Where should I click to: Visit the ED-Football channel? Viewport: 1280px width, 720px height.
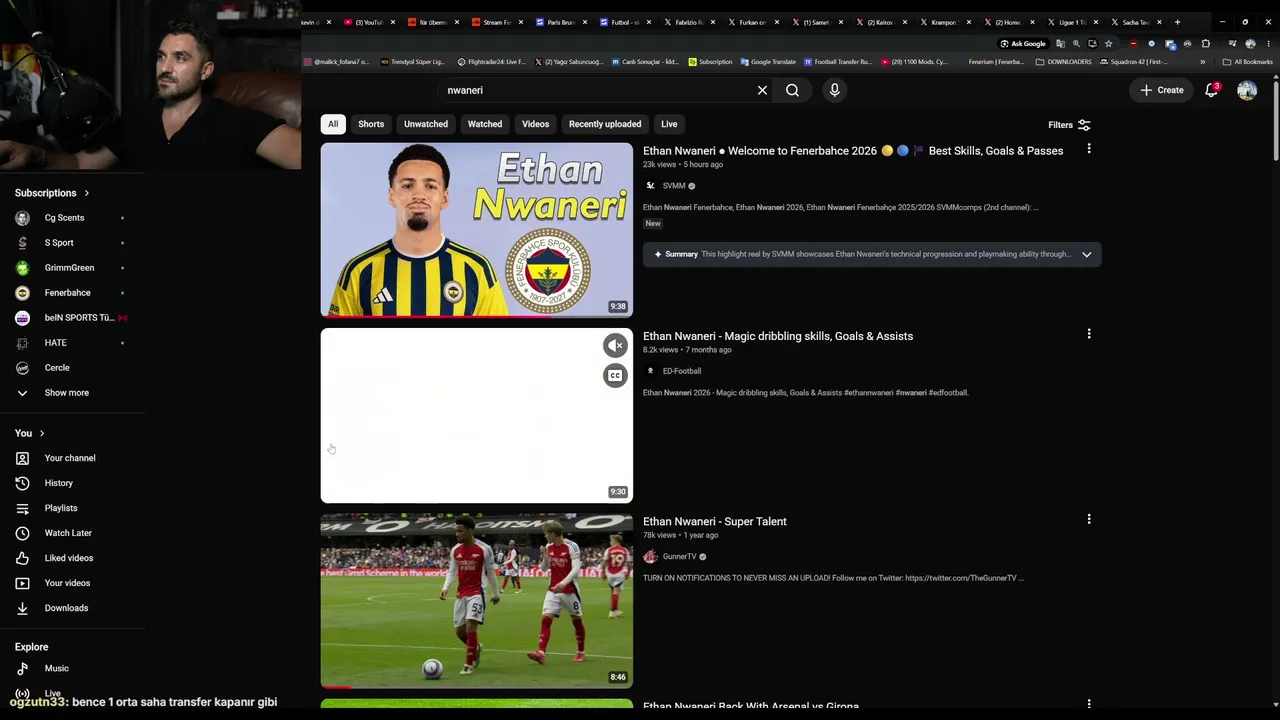(x=682, y=371)
